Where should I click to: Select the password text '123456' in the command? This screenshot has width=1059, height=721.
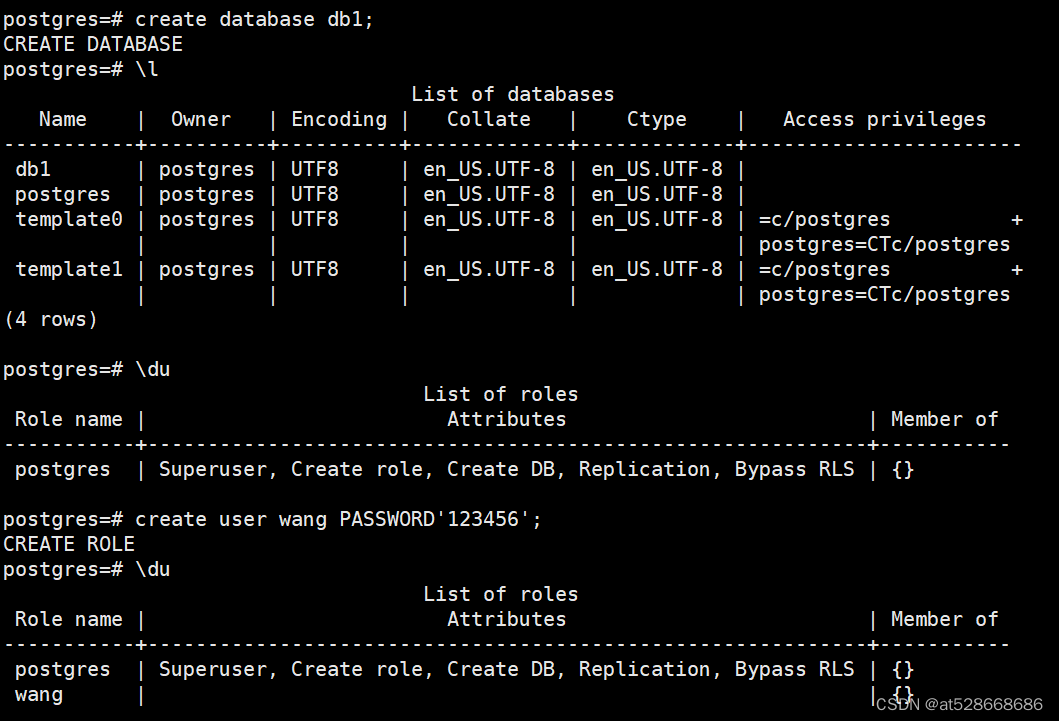point(483,519)
